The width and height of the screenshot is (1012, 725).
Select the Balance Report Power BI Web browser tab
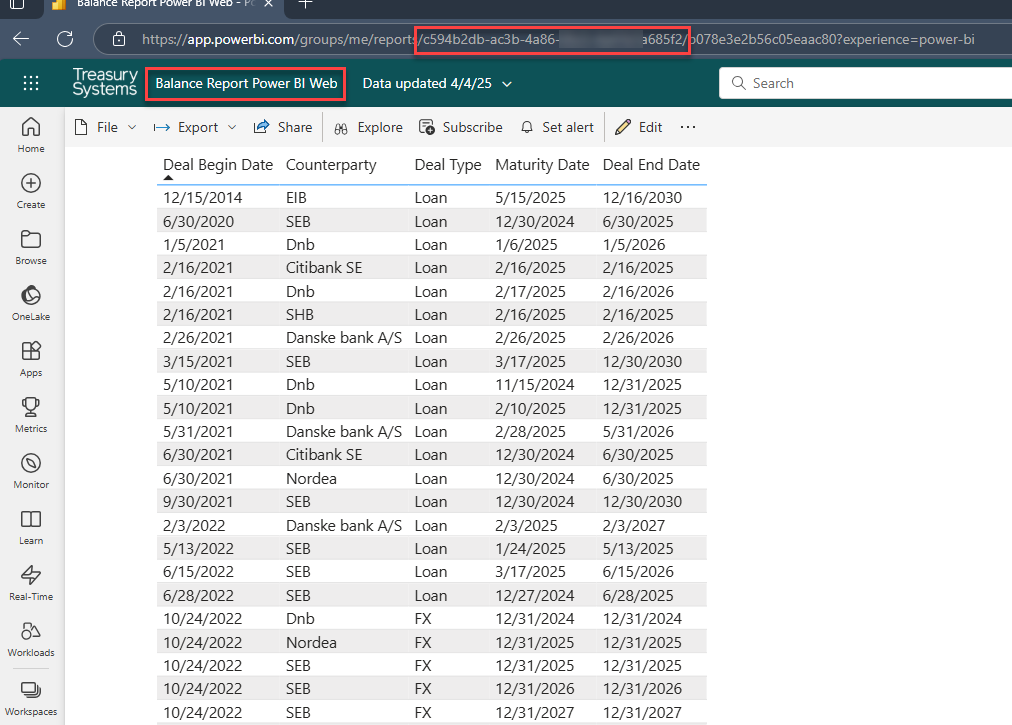[164, 4]
